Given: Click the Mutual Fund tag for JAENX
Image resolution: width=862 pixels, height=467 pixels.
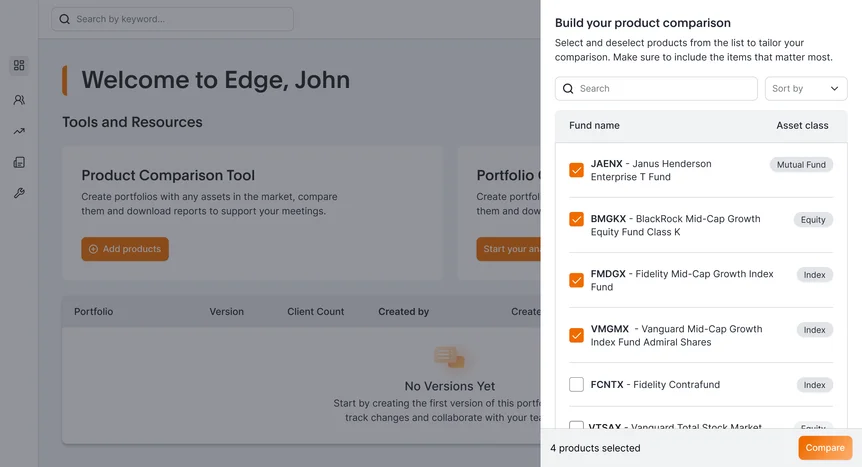Looking at the screenshot, I should coord(801,164).
